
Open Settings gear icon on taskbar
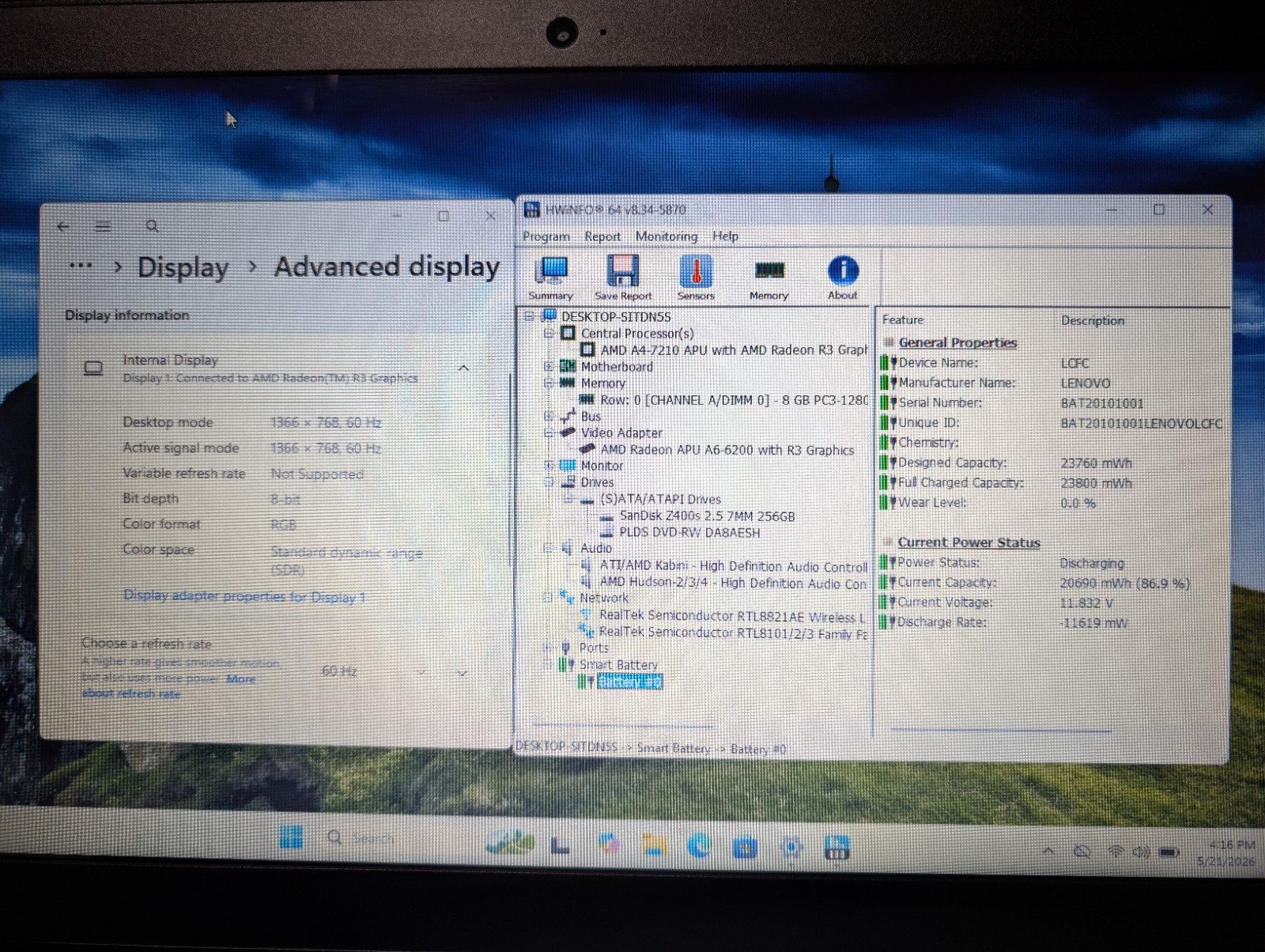(x=791, y=848)
